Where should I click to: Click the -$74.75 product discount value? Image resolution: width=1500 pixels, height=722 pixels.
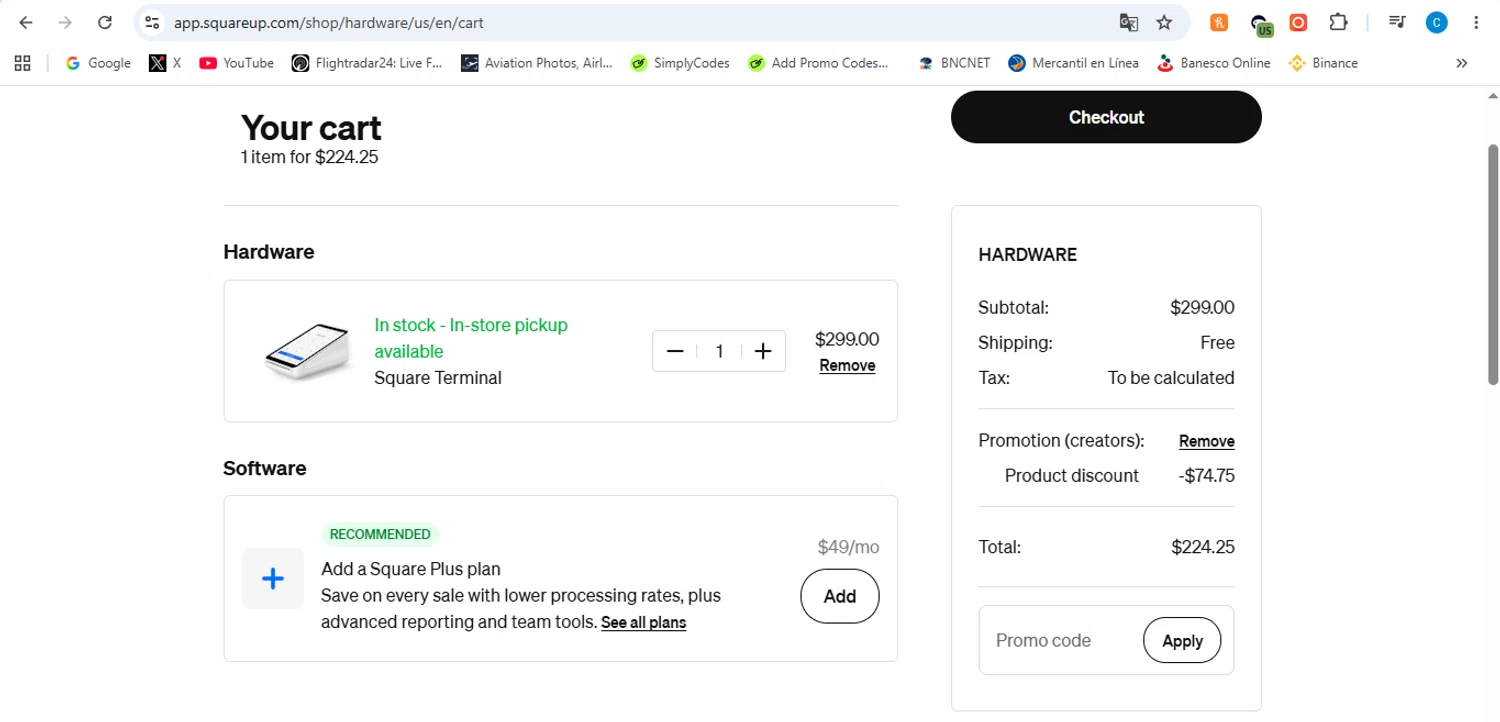click(x=1207, y=476)
